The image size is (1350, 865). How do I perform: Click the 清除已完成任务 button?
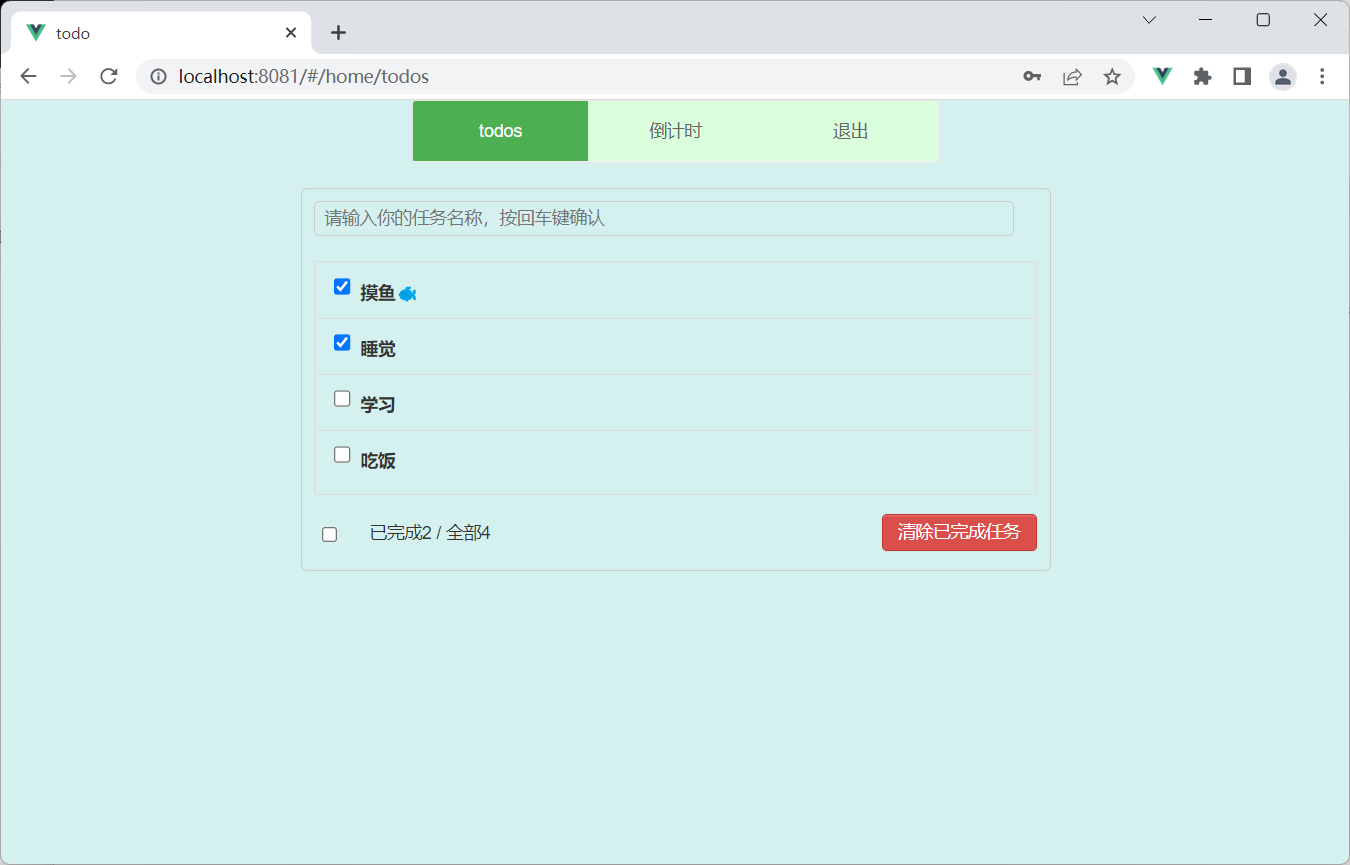pyautogui.click(x=958, y=532)
